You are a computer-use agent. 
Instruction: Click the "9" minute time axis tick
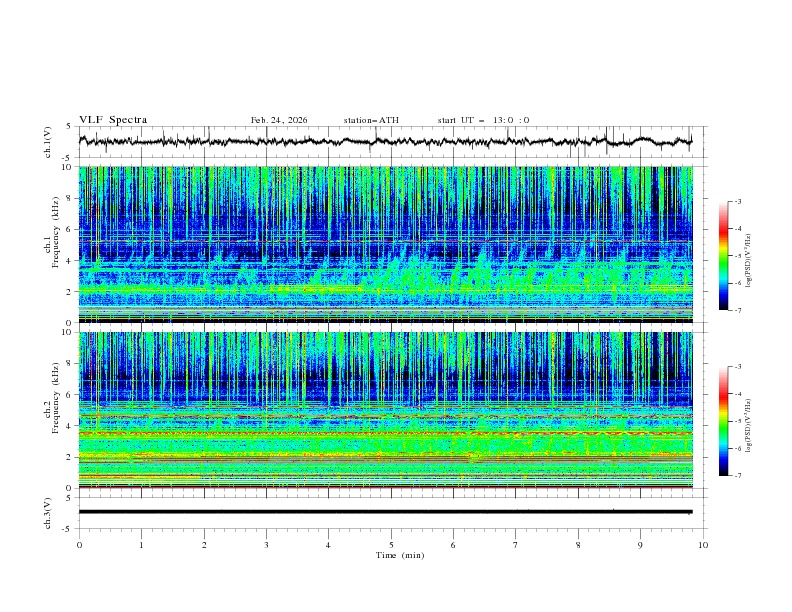pyautogui.click(x=640, y=545)
